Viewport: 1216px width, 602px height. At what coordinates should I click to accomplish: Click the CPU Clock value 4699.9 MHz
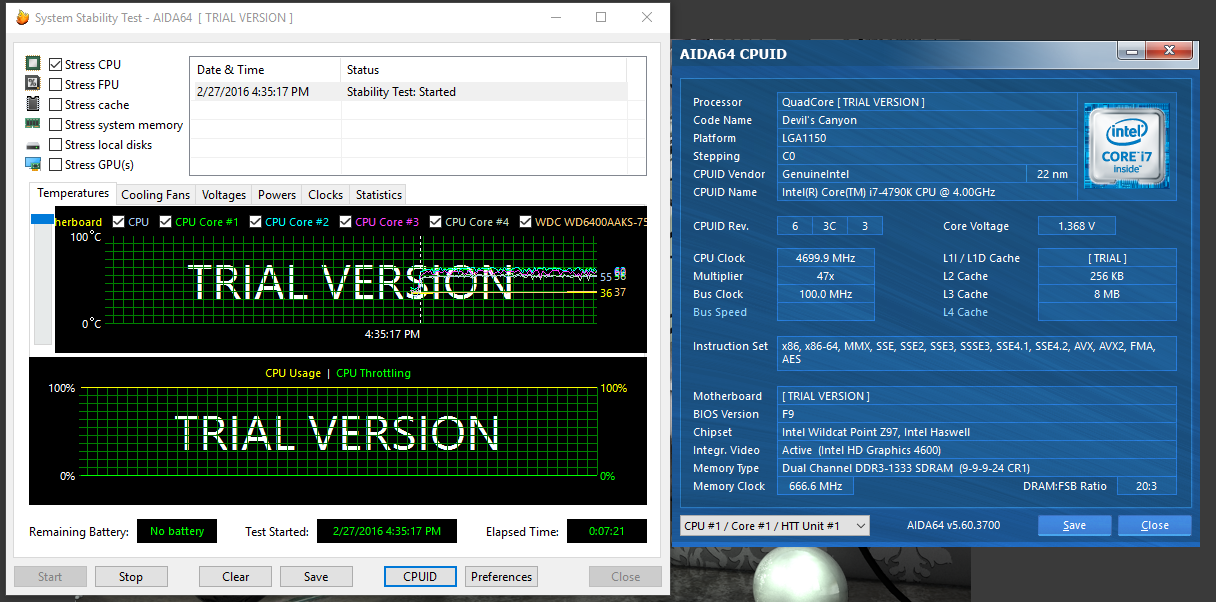826,258
